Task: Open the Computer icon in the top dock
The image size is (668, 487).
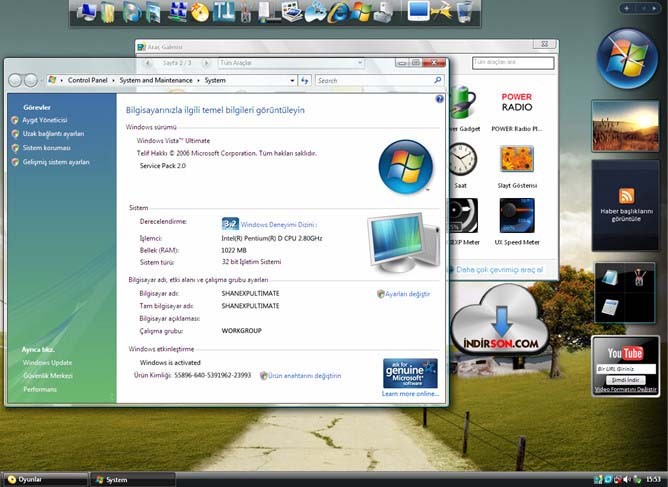Action: coord(87,12)
